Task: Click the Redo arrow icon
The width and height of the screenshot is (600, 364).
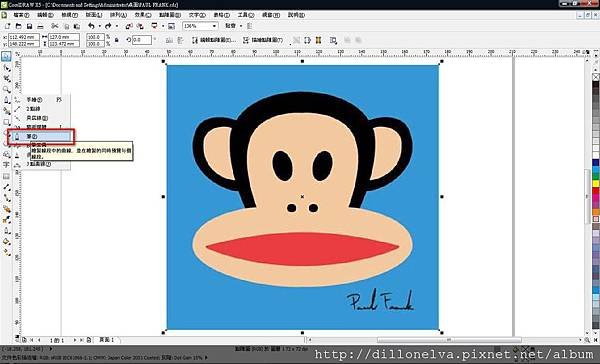Action: tap(108, 26)
